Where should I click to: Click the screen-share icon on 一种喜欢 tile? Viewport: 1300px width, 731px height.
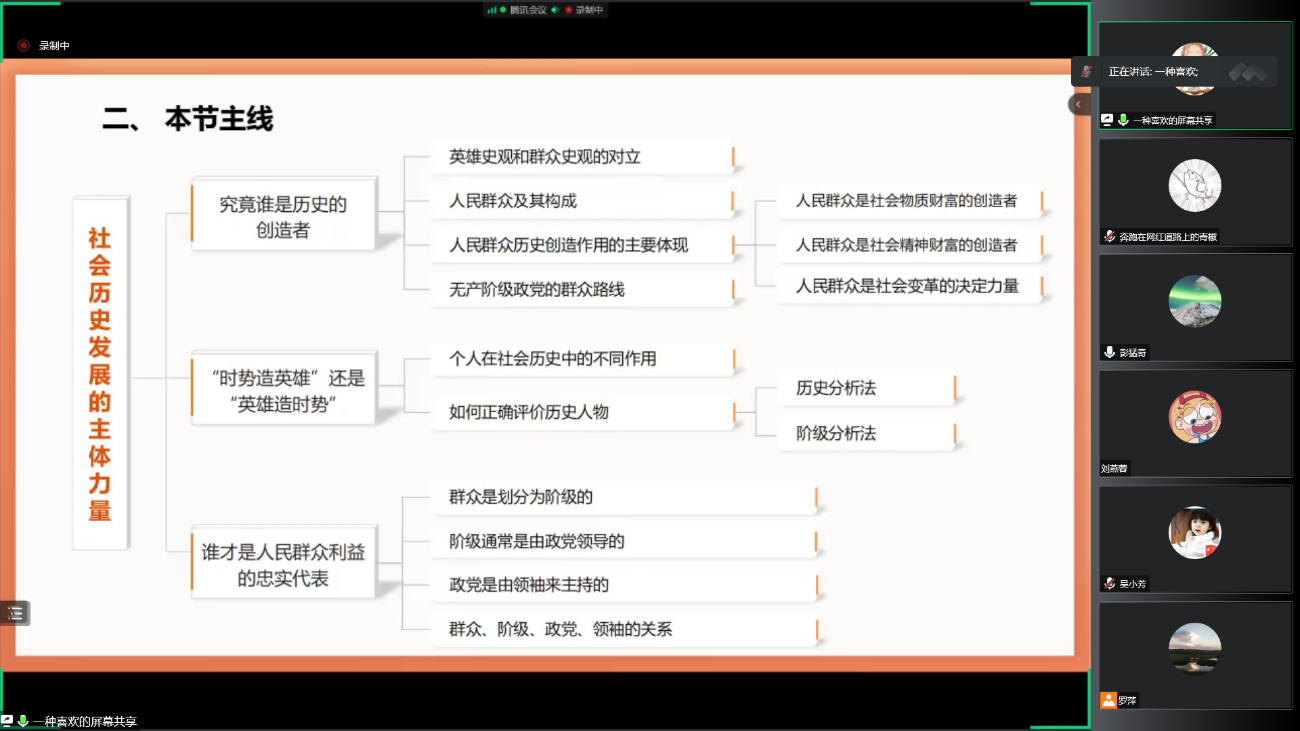[x=1107, y=120]
